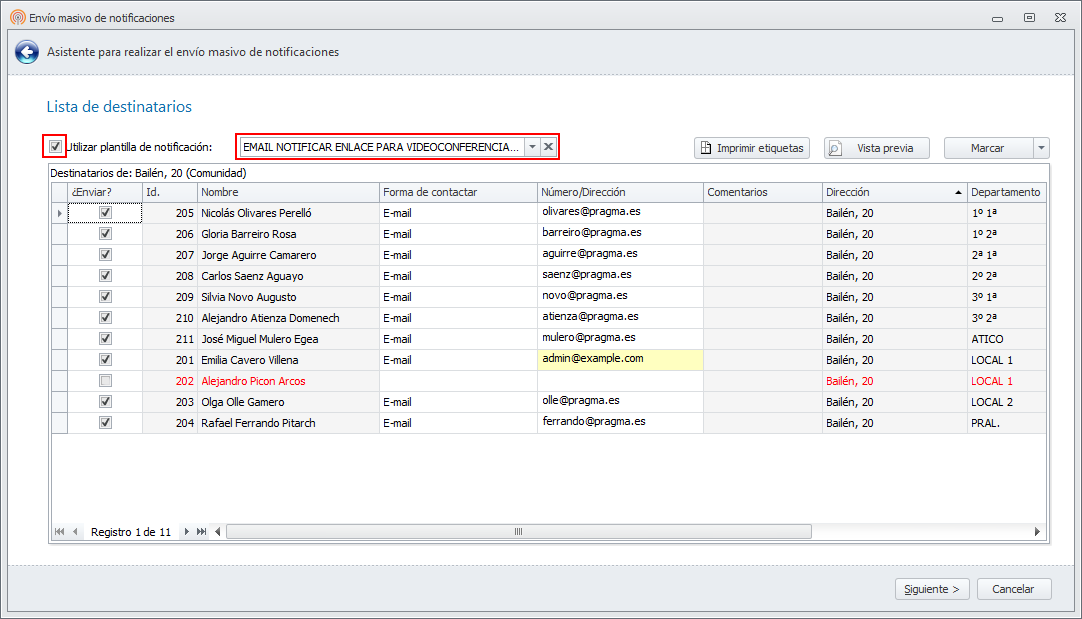The image size is (1082, 619).
Task: Click the Cancelar button
Action: tap(1014, 589)
